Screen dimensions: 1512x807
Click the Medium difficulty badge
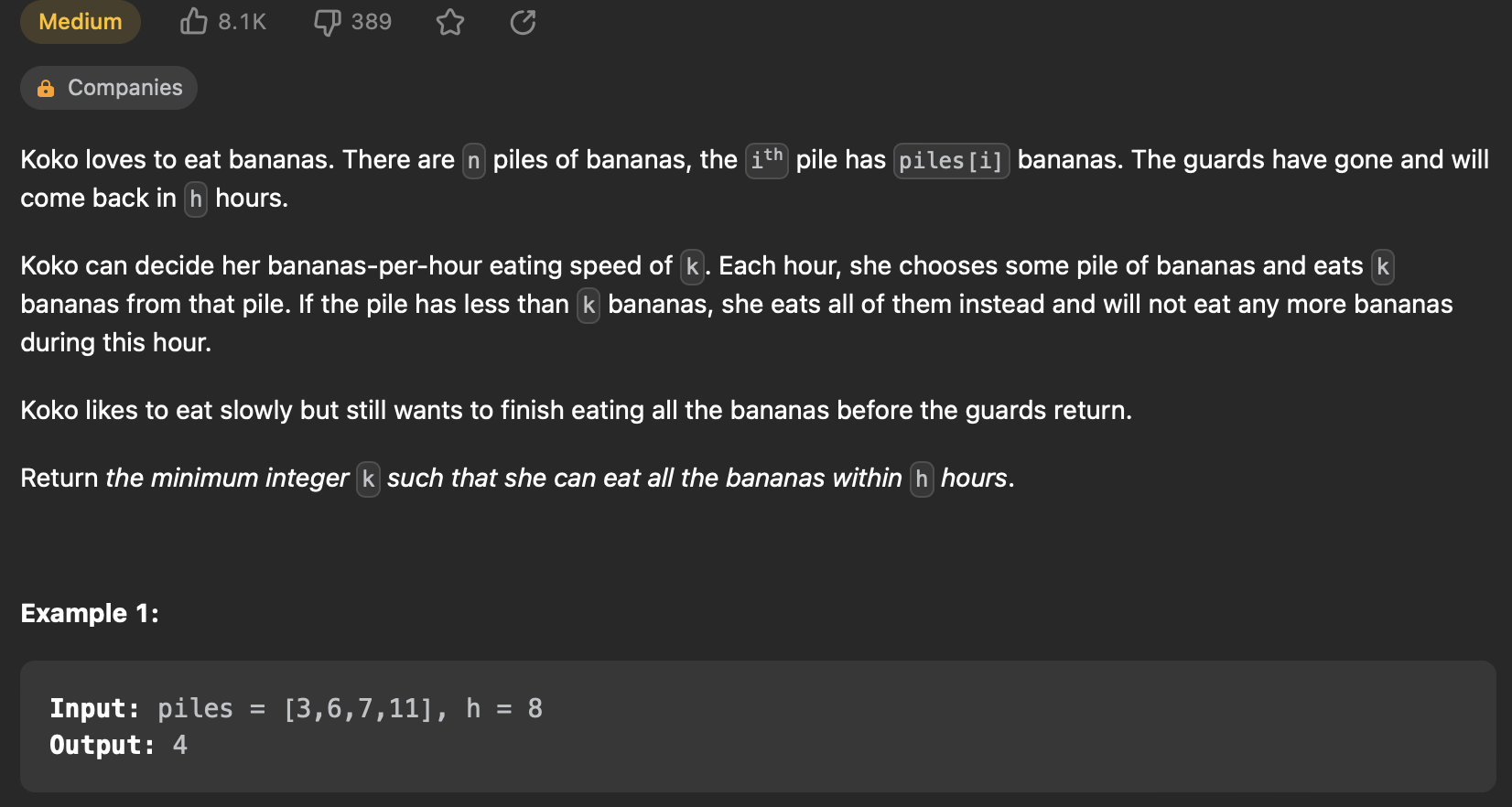pyautogui.click(x=80, y=22)
